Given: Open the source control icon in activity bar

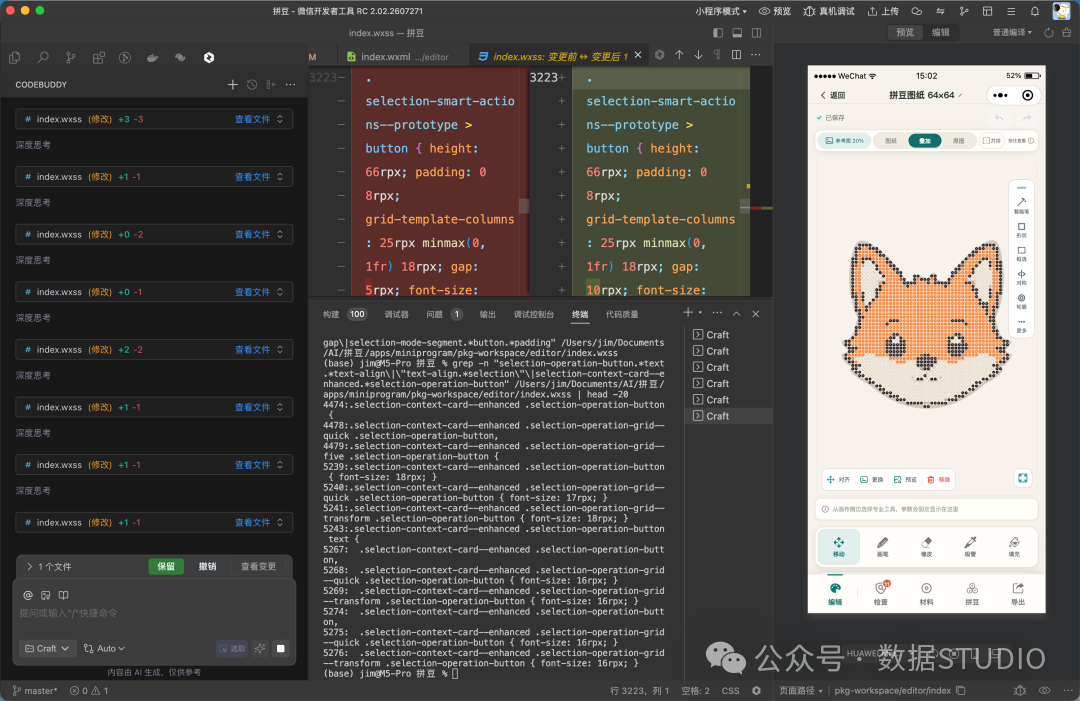Looking at the screenshot, I should [70, 58].
